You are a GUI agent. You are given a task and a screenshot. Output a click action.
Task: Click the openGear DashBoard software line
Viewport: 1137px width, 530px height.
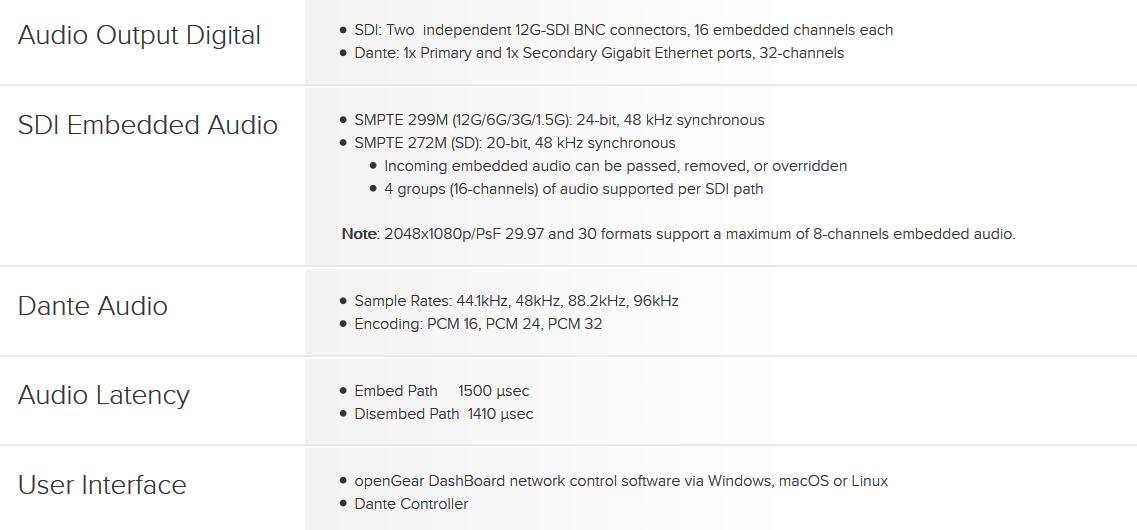[x=620, y=481]
